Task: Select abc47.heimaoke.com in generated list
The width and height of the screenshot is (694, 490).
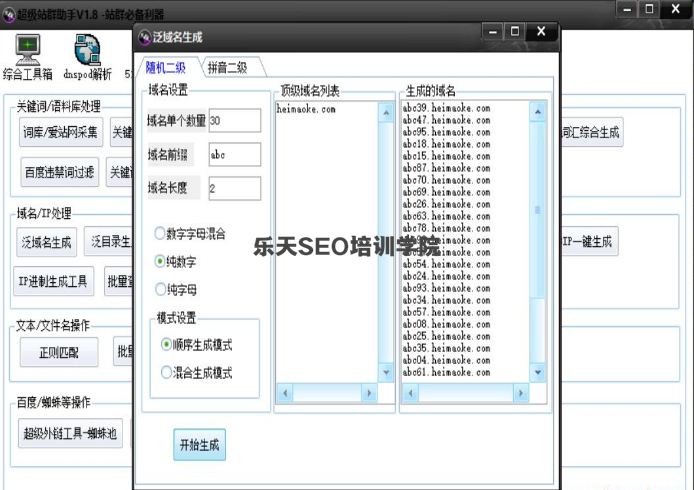Action: tap(447, 120)
